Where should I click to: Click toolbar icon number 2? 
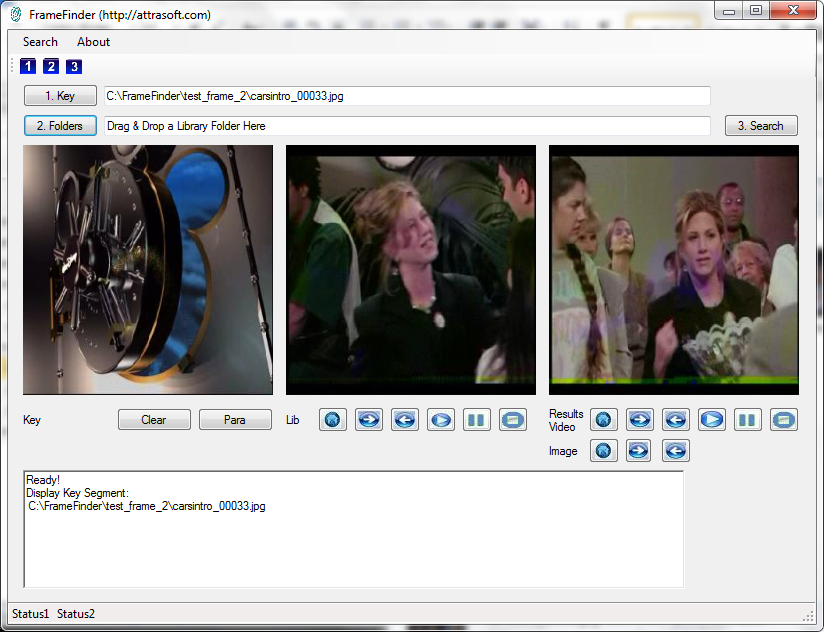(x=51, y=66)
